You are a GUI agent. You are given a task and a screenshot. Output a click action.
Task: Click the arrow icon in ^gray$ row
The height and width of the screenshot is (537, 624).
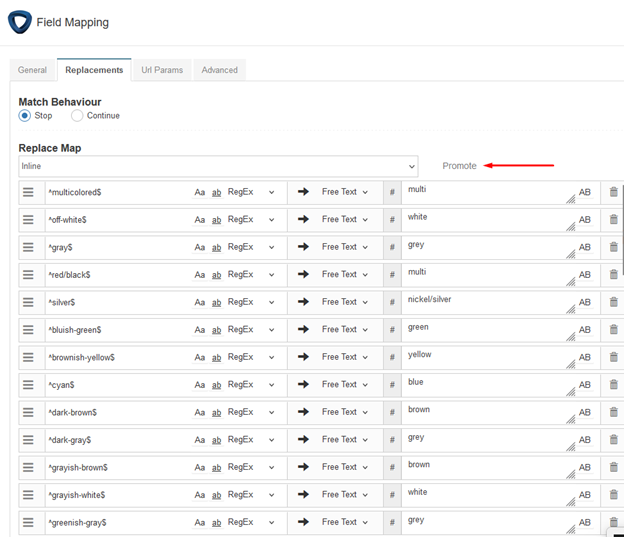coord(303,247)
